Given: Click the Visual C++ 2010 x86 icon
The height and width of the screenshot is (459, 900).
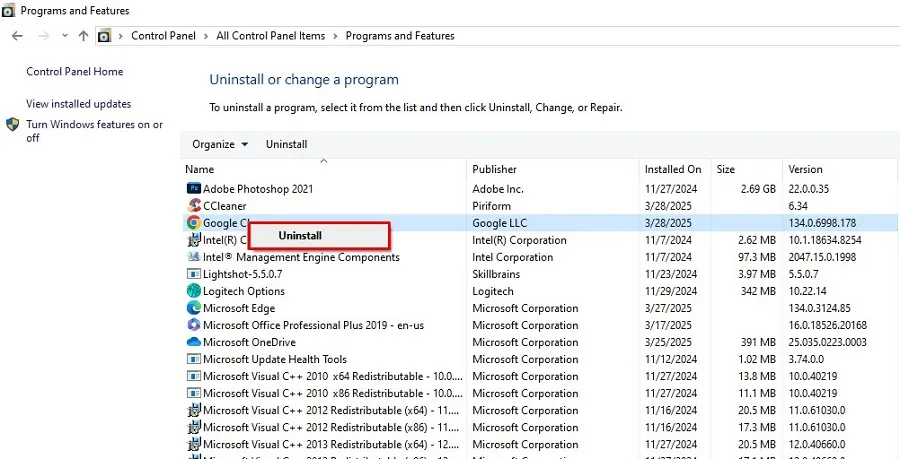Looking at the screenshot, I should (194, 394).
